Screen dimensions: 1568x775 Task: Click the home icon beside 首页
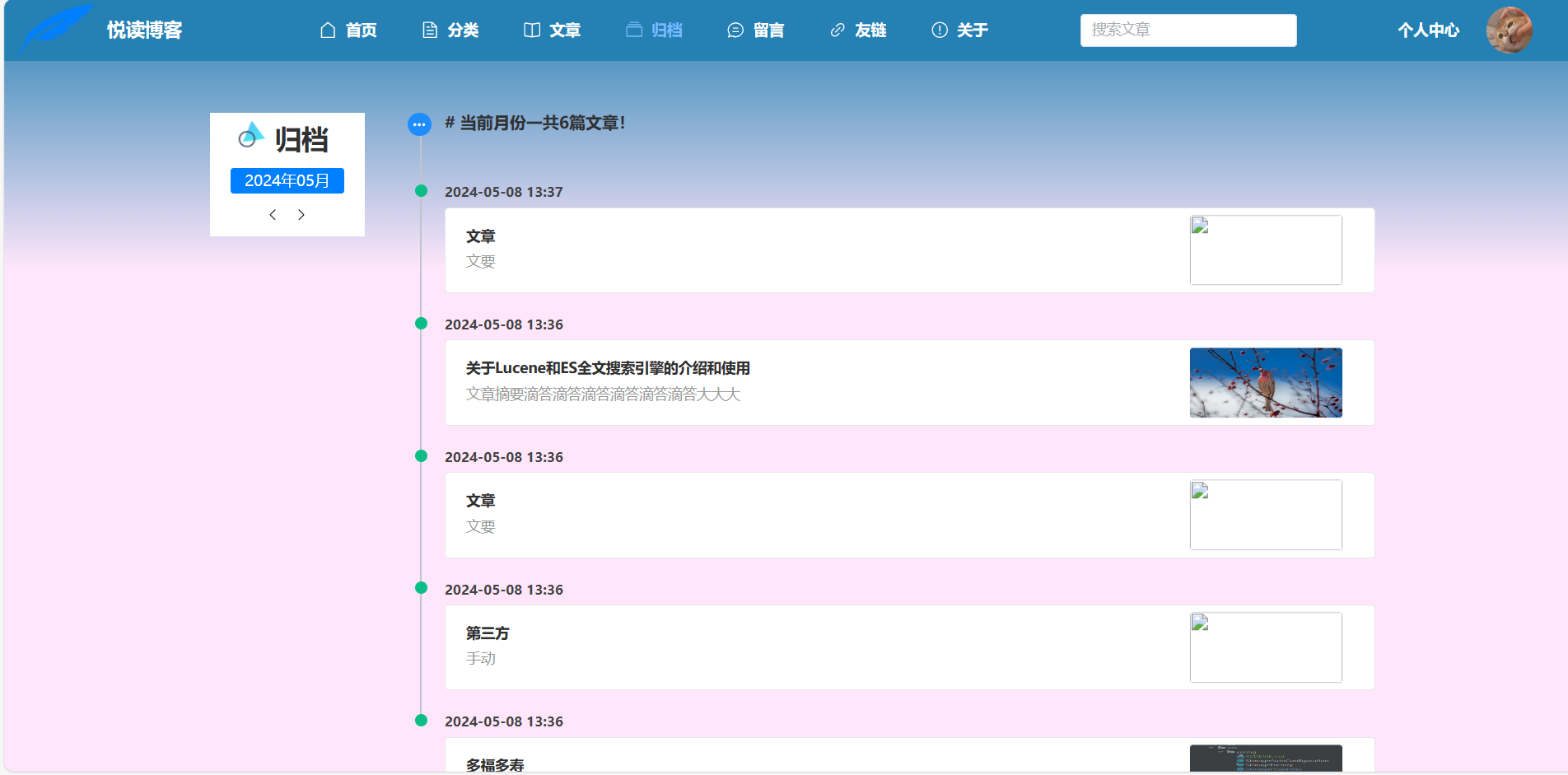click(x=328, y=30)
